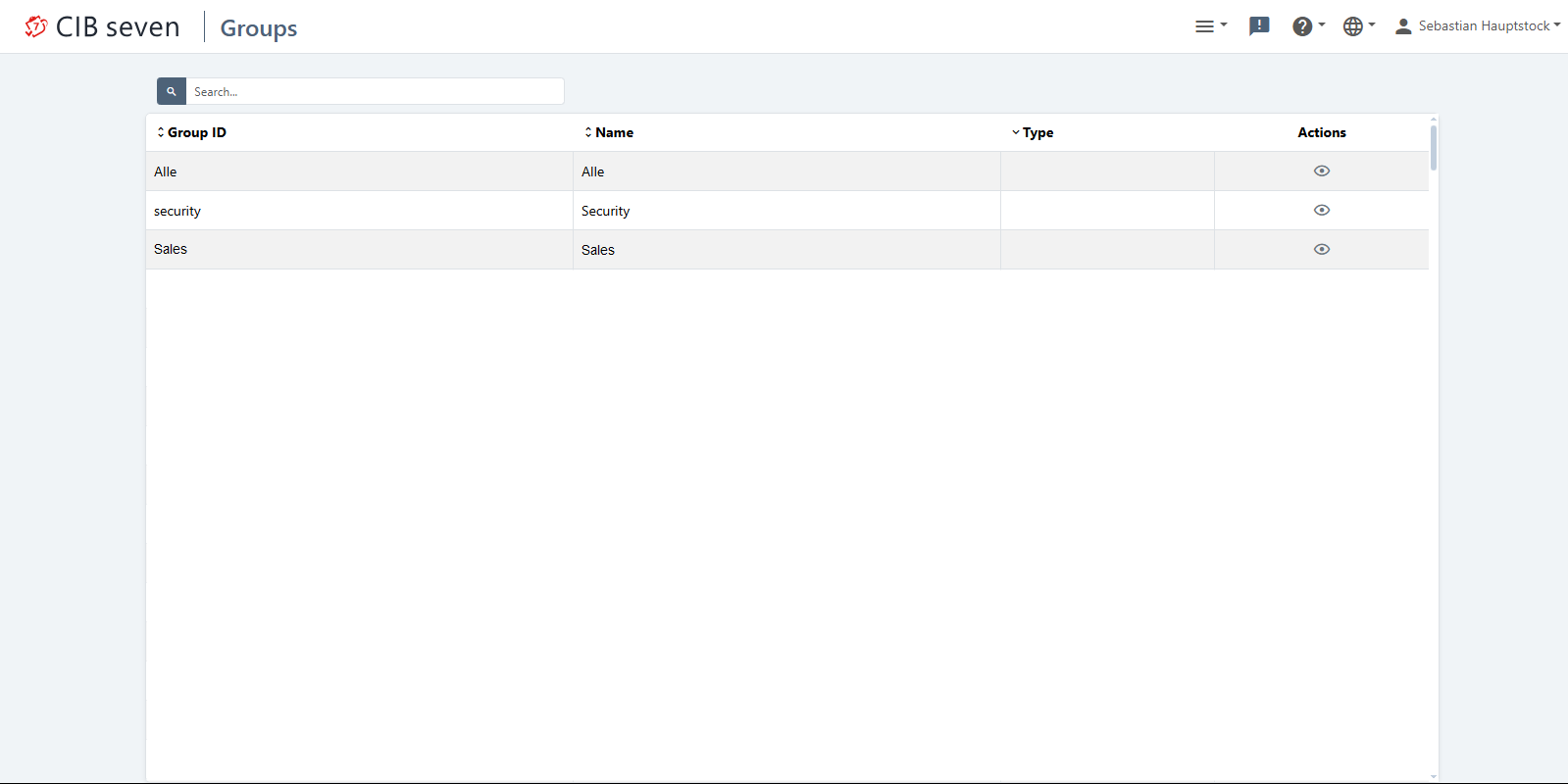Click the Security name cell
Screen dimensions: 1568x784
click(605, 211)
